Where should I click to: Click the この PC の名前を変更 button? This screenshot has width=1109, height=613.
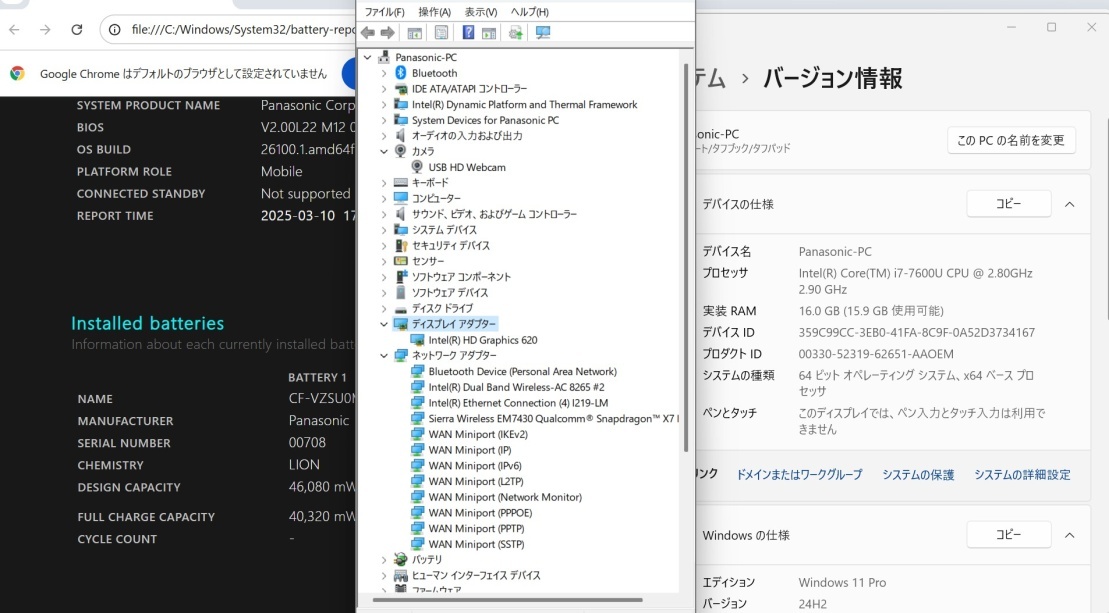click(x=1011, y=141)
